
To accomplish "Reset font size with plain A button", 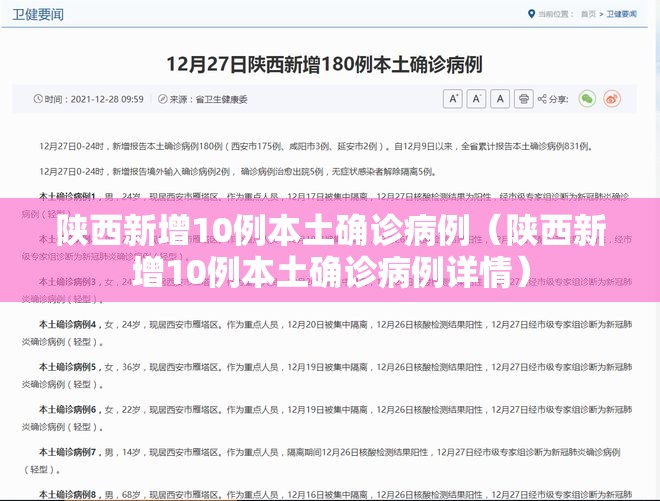I will (500, 99).
